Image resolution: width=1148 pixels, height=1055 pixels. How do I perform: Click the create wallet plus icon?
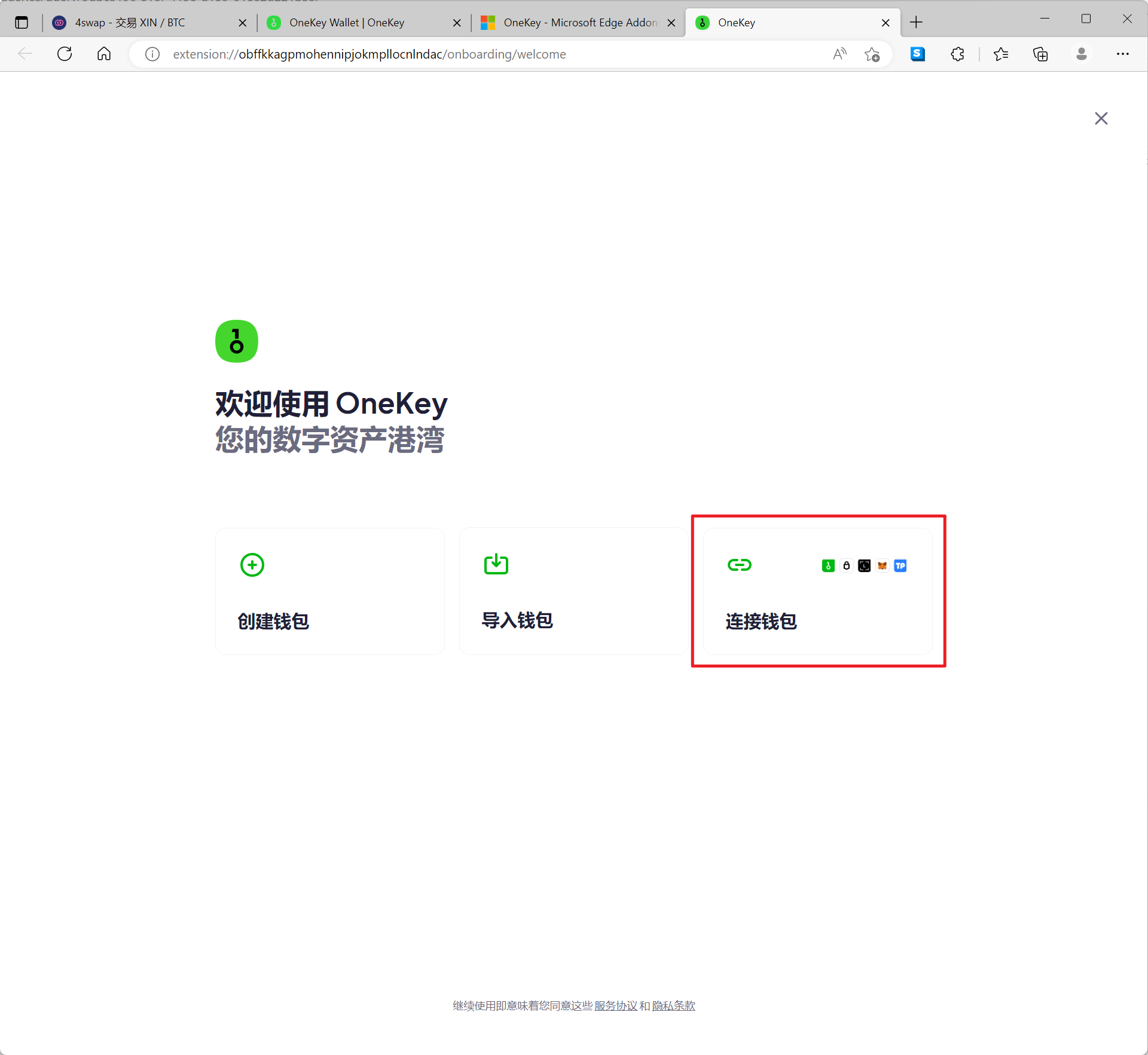pyautogui.click(x=252, y=565)
